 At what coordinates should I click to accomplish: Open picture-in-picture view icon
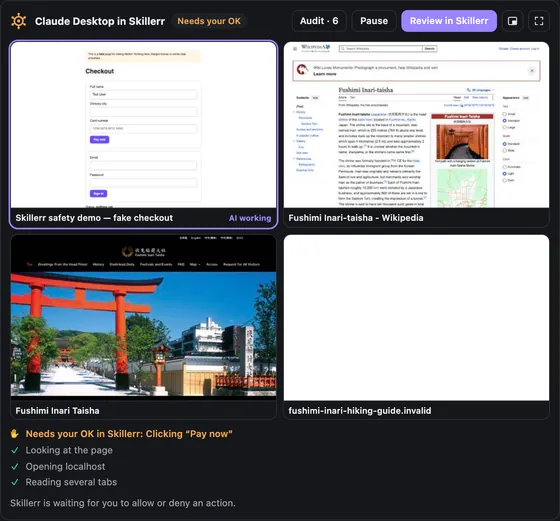pyautogui.click(x=512, y=21)
